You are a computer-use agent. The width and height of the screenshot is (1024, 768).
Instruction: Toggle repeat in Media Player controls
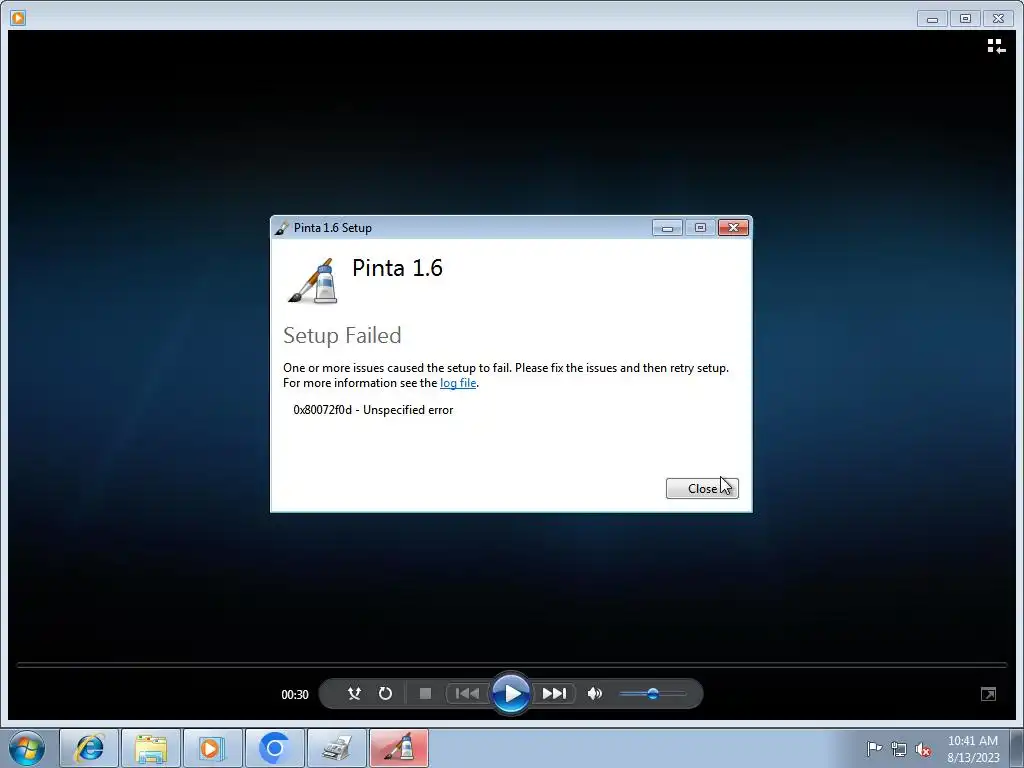(385, 694)
